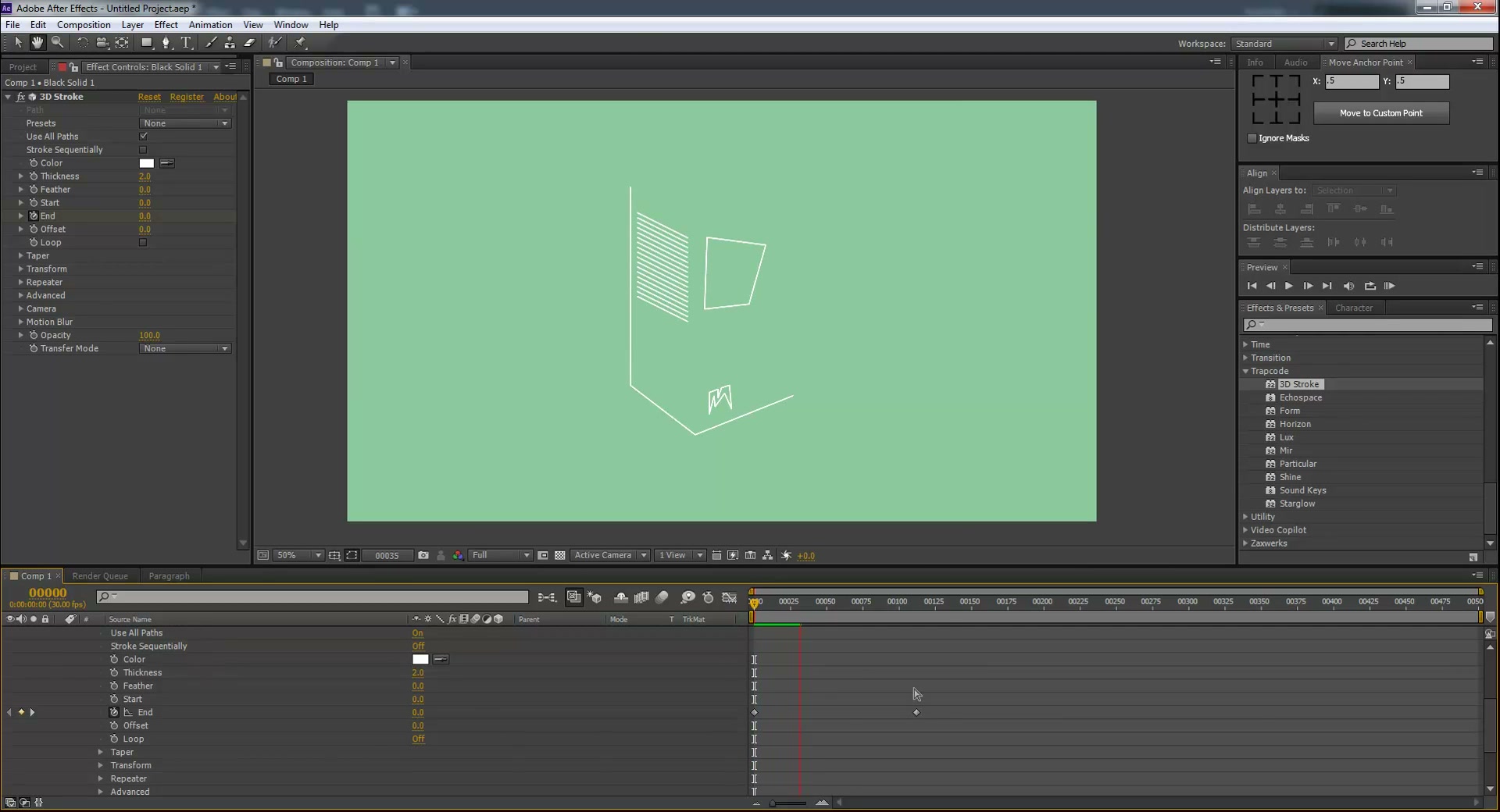Toggle the Feather stopwatch in timeline
The image size is (1500, 812).
(114, 686)
